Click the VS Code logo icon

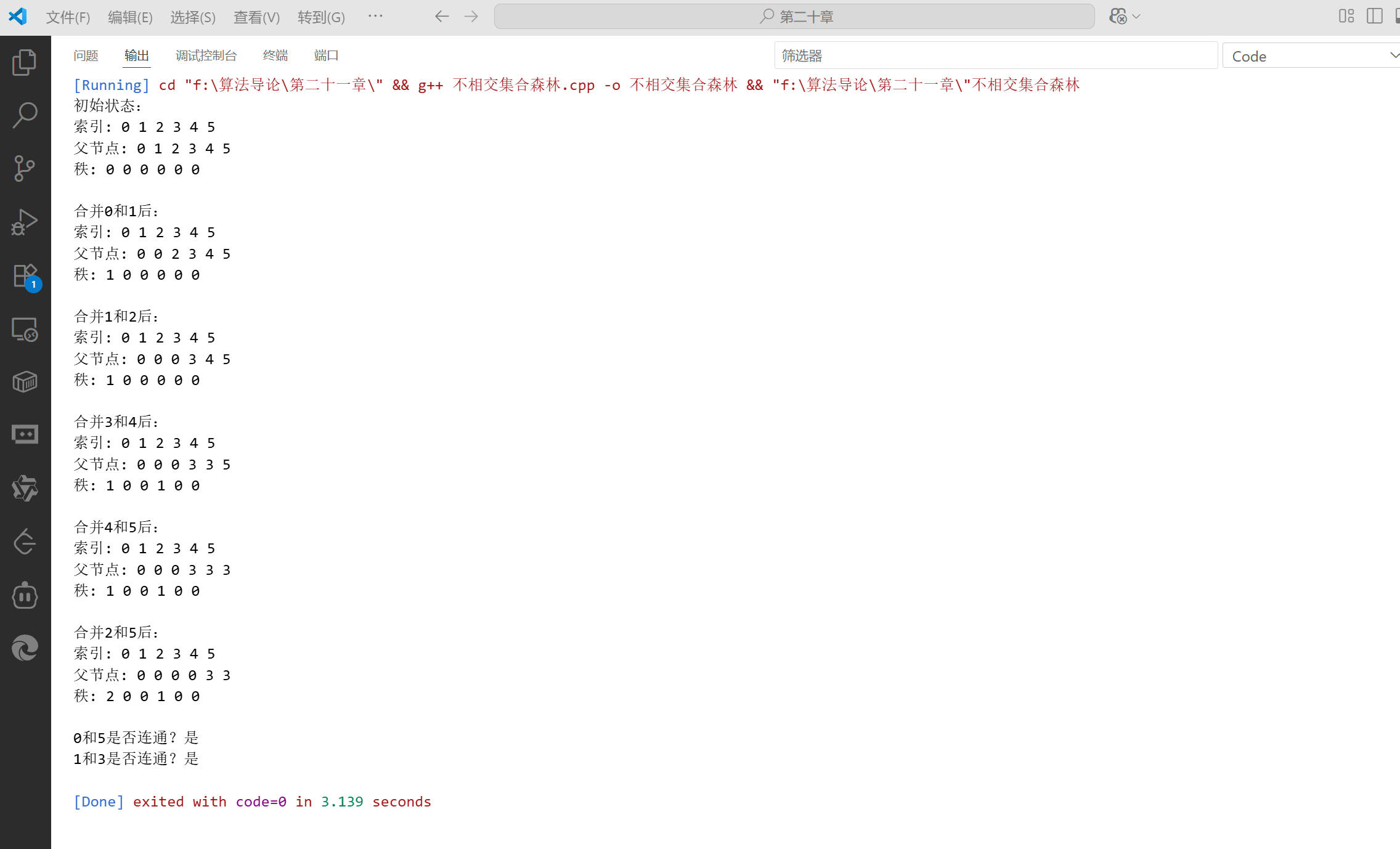tap(17, 16)
